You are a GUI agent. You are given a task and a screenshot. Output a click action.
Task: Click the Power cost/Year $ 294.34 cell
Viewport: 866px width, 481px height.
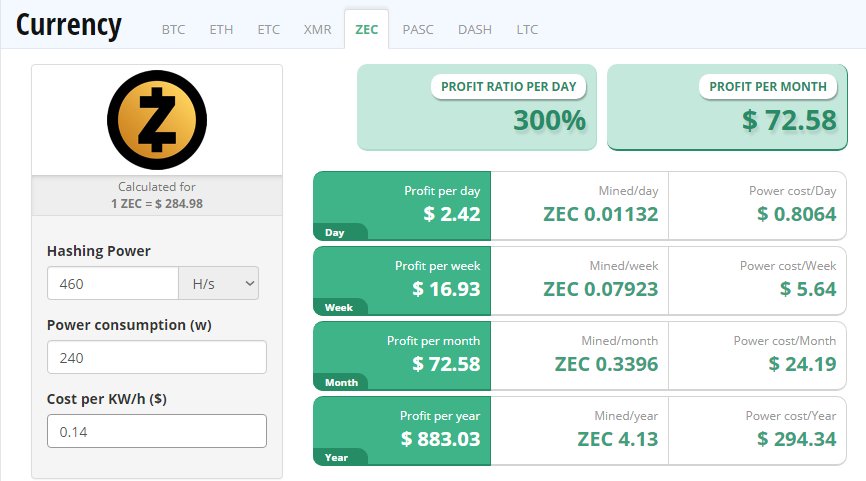[757, 431]
